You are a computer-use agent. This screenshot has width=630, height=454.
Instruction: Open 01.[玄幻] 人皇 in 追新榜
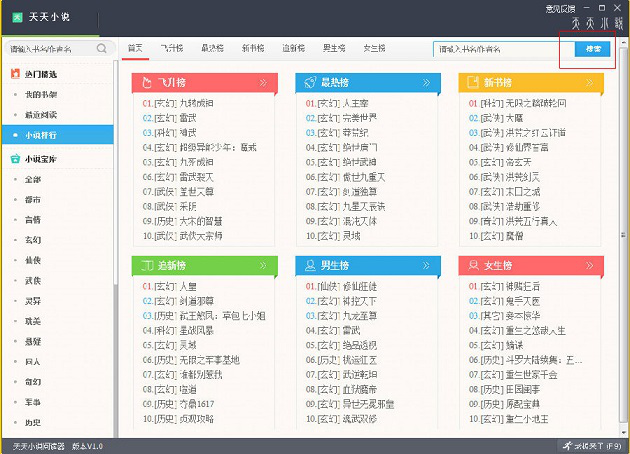point(170,286)
